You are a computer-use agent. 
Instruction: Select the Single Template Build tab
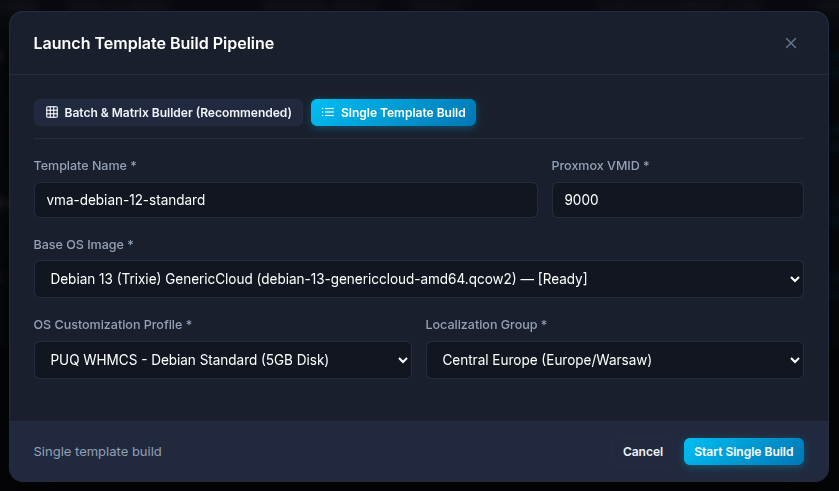point(393,112)
